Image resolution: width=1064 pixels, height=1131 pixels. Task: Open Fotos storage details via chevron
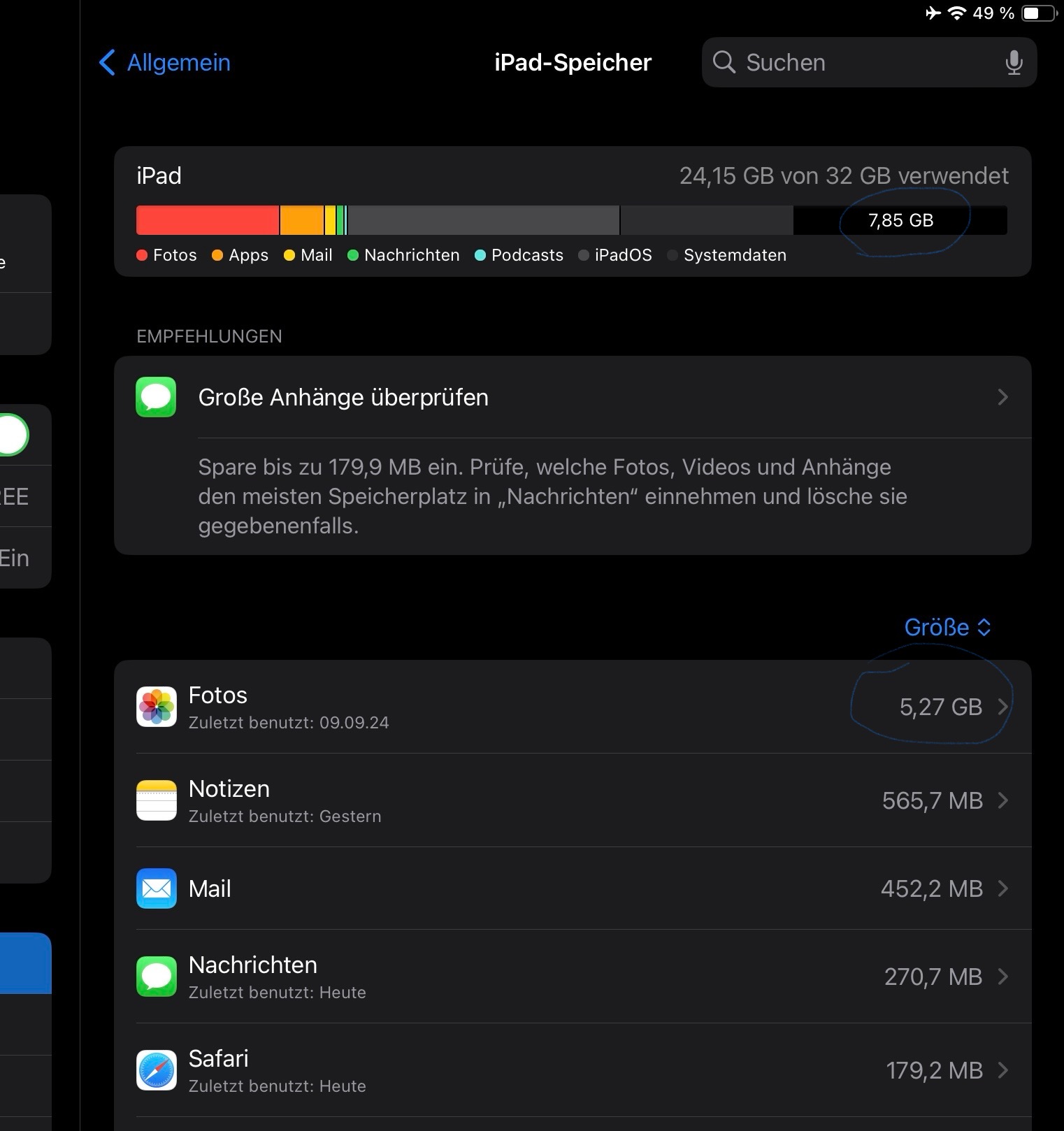point(1003,707)
